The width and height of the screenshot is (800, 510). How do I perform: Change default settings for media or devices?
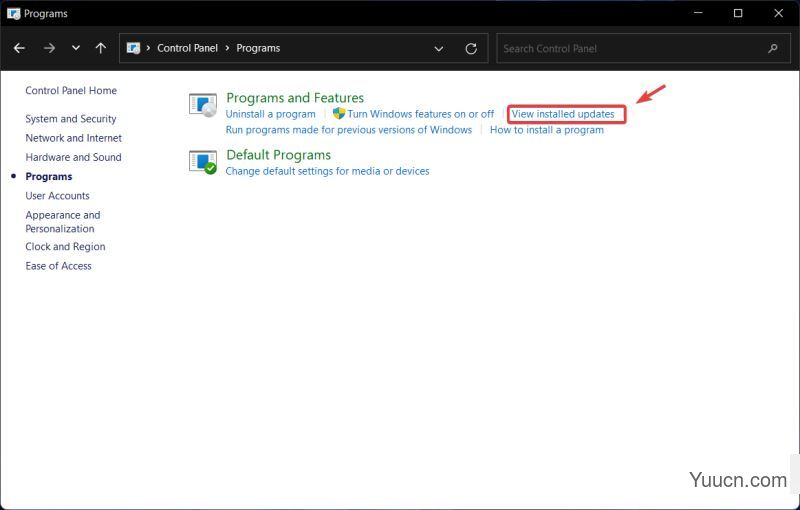[x=327, y=171]
